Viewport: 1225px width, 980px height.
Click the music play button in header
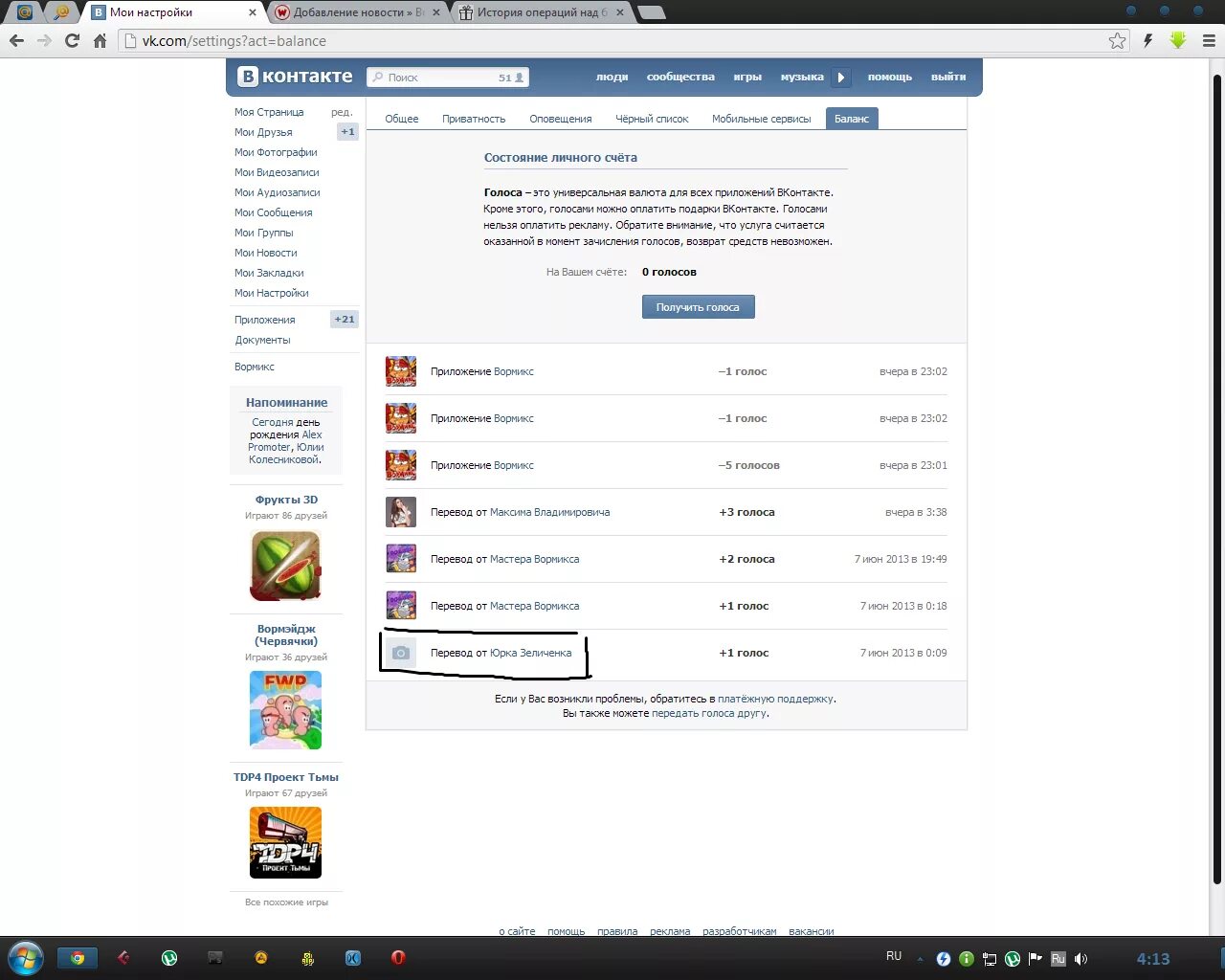[x=840, y=78]
